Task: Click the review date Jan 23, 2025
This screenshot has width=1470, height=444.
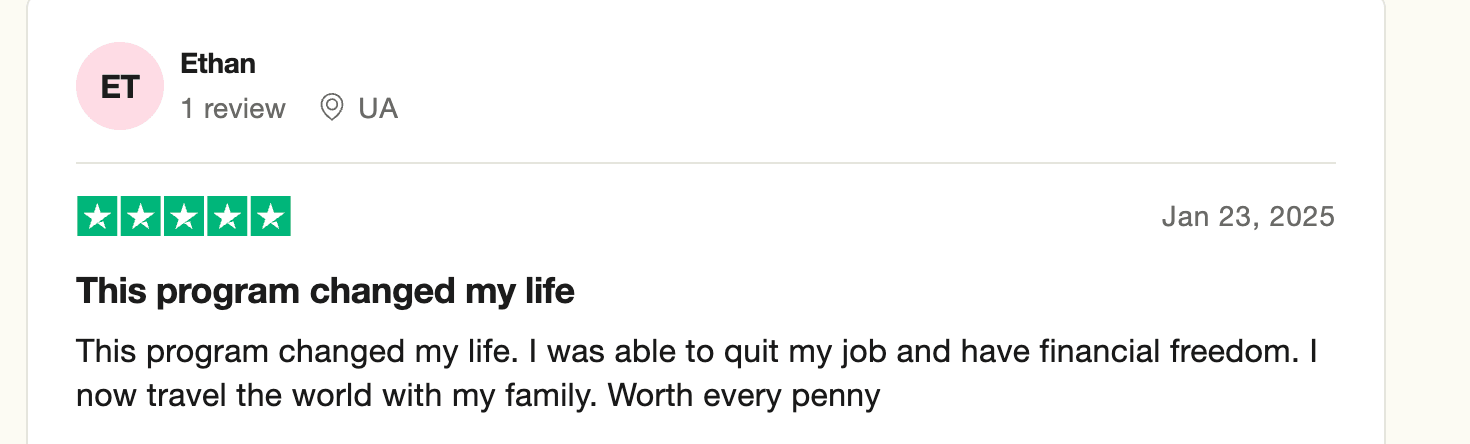Action: coord(1247,216)
